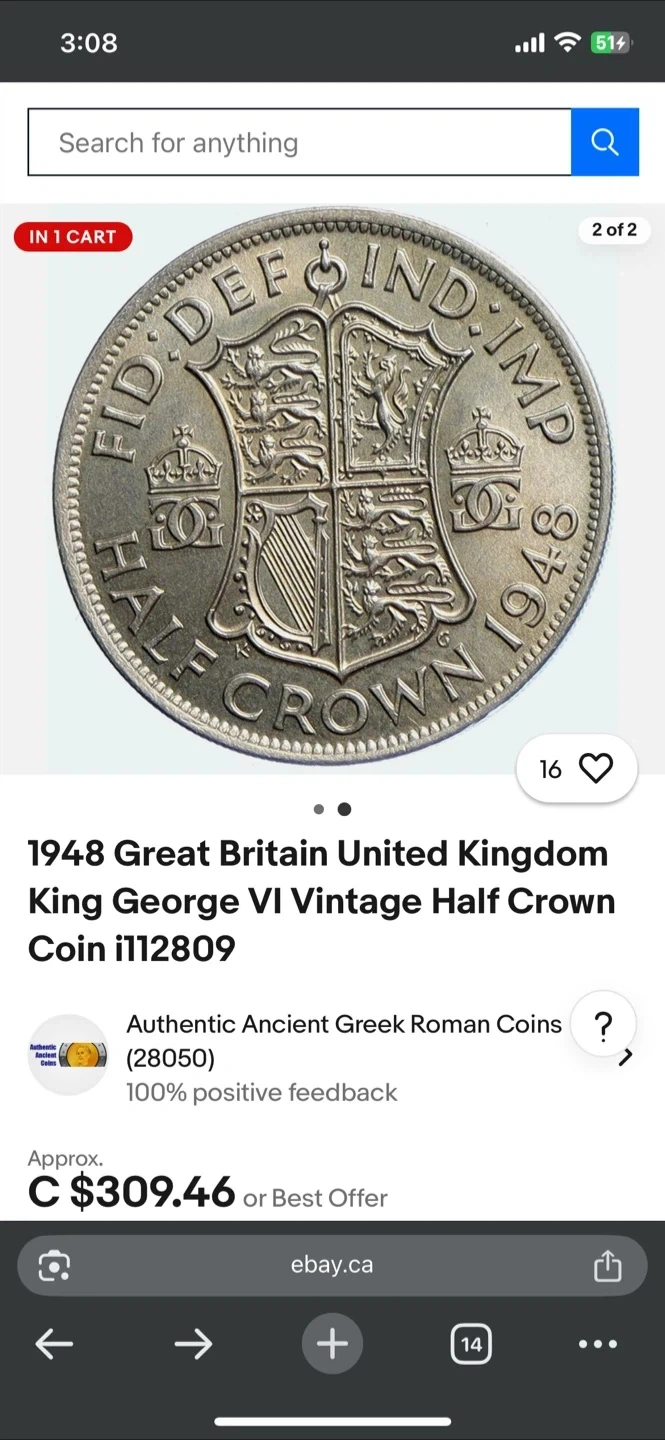Viewport: 665px width, 1440px height.
Task: Show the 14 open tabs switcher
Action: [471, 1344]
